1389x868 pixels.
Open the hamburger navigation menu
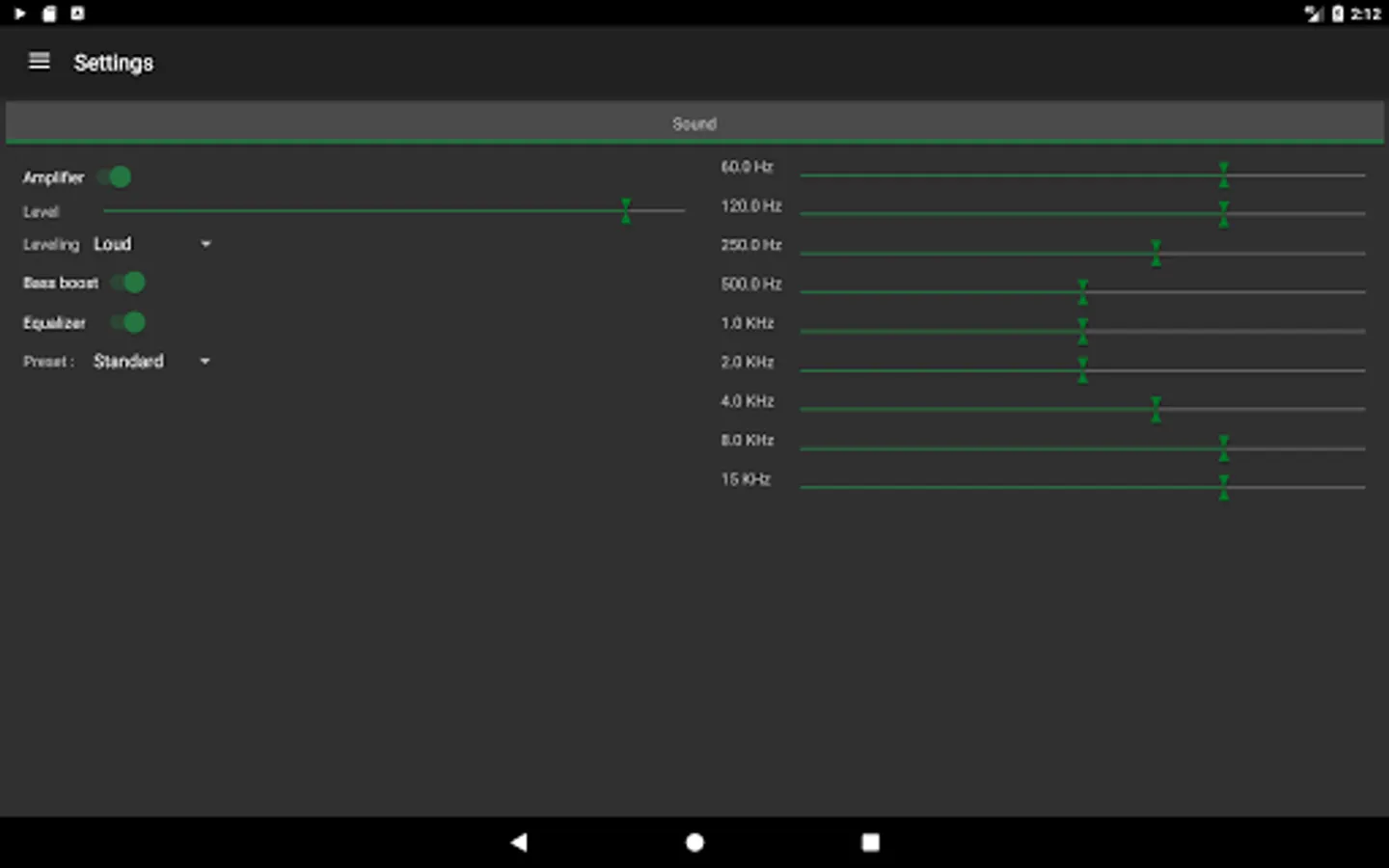click(39, 62)
